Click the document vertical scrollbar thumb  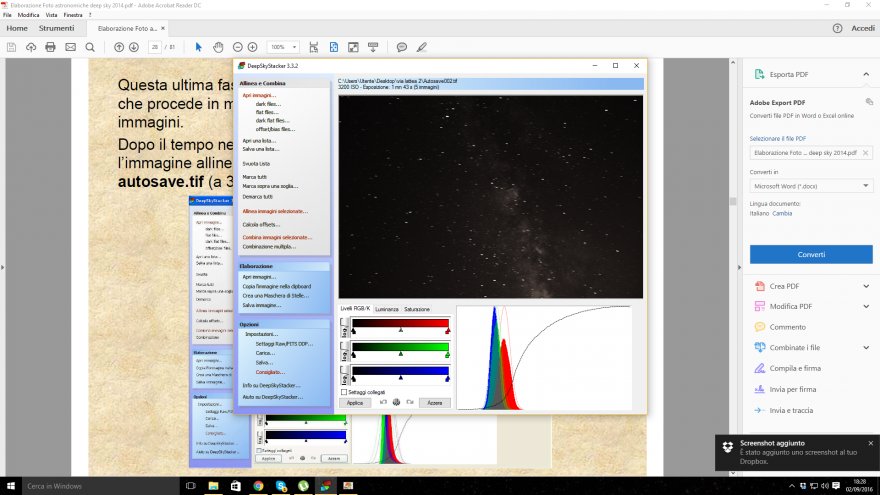click(732, 201)
